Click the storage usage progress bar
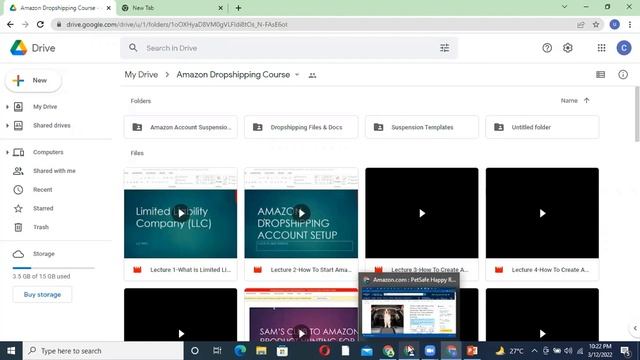Screen dimensions: 640x360 (53, 268)
